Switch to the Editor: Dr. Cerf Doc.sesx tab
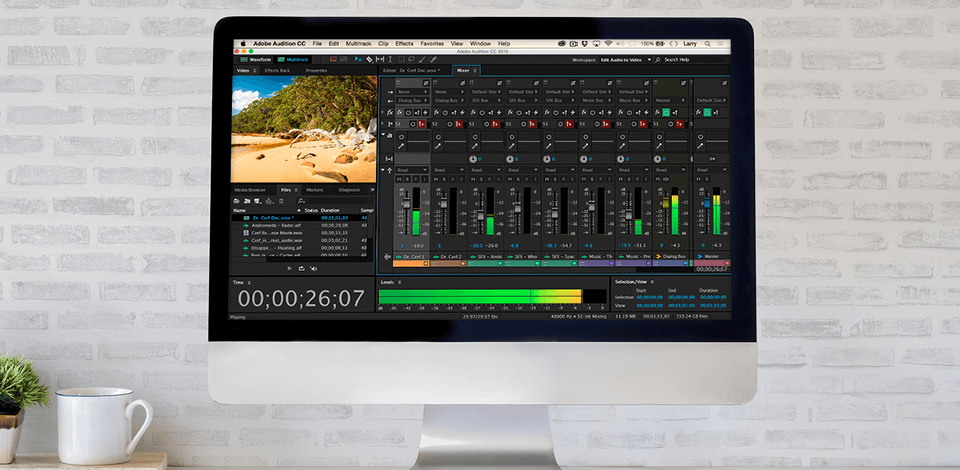This screenshot has width=960, height=470. coord(411,70)
